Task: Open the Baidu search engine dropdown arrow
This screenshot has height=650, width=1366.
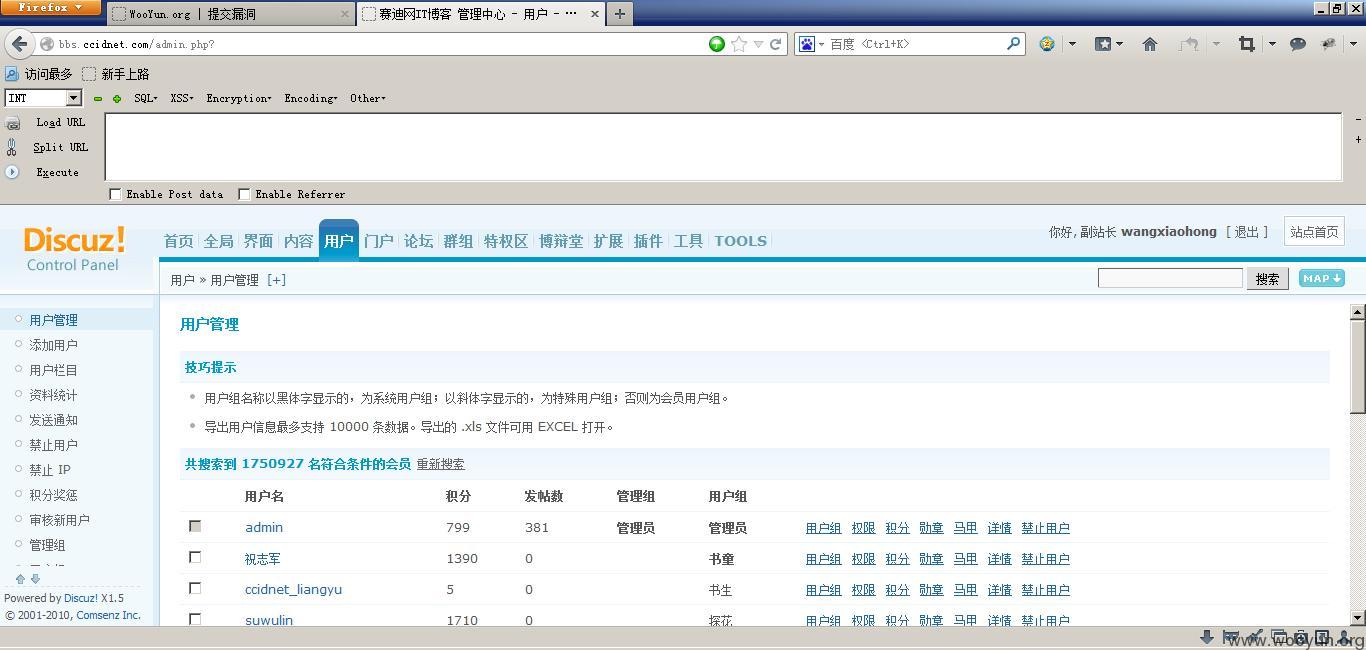Action: pos(821,44)
